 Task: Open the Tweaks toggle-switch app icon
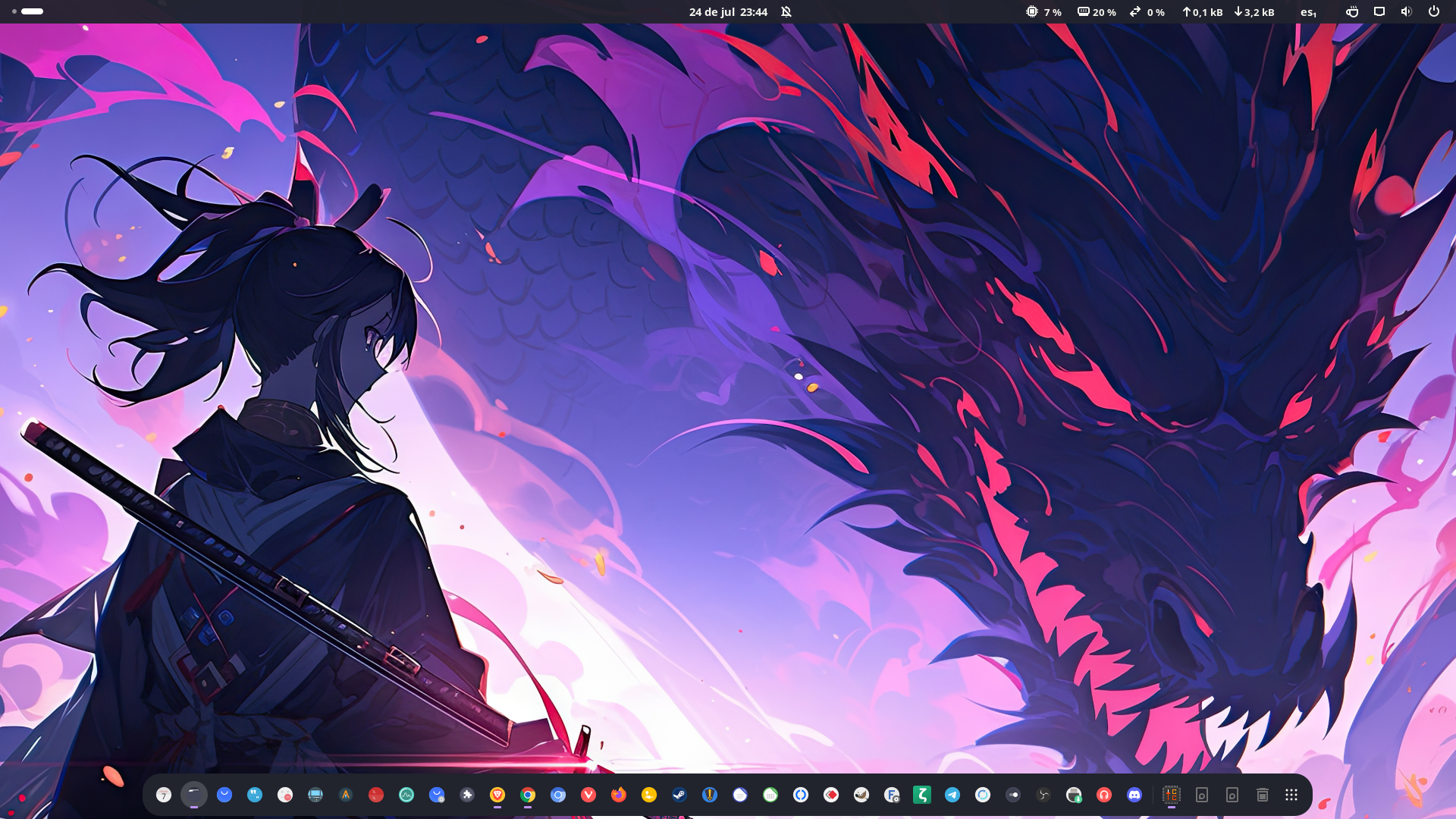1013,795
